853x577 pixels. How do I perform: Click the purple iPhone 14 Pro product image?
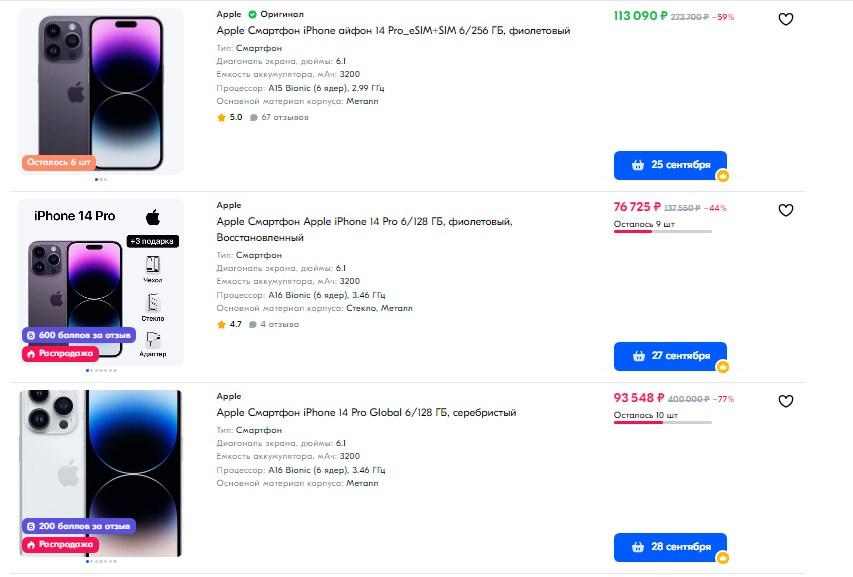(x=101, y=91)
